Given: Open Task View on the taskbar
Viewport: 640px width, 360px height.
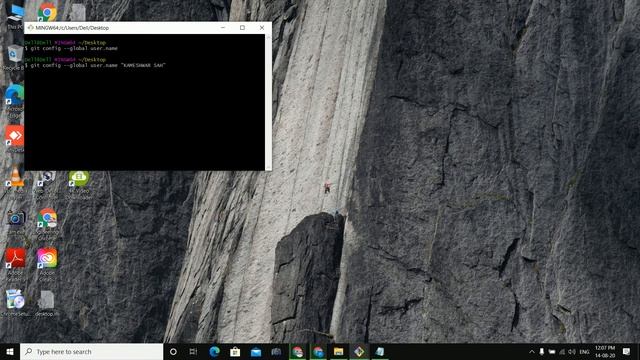Looking at the screenshot, I should point(193,351).
